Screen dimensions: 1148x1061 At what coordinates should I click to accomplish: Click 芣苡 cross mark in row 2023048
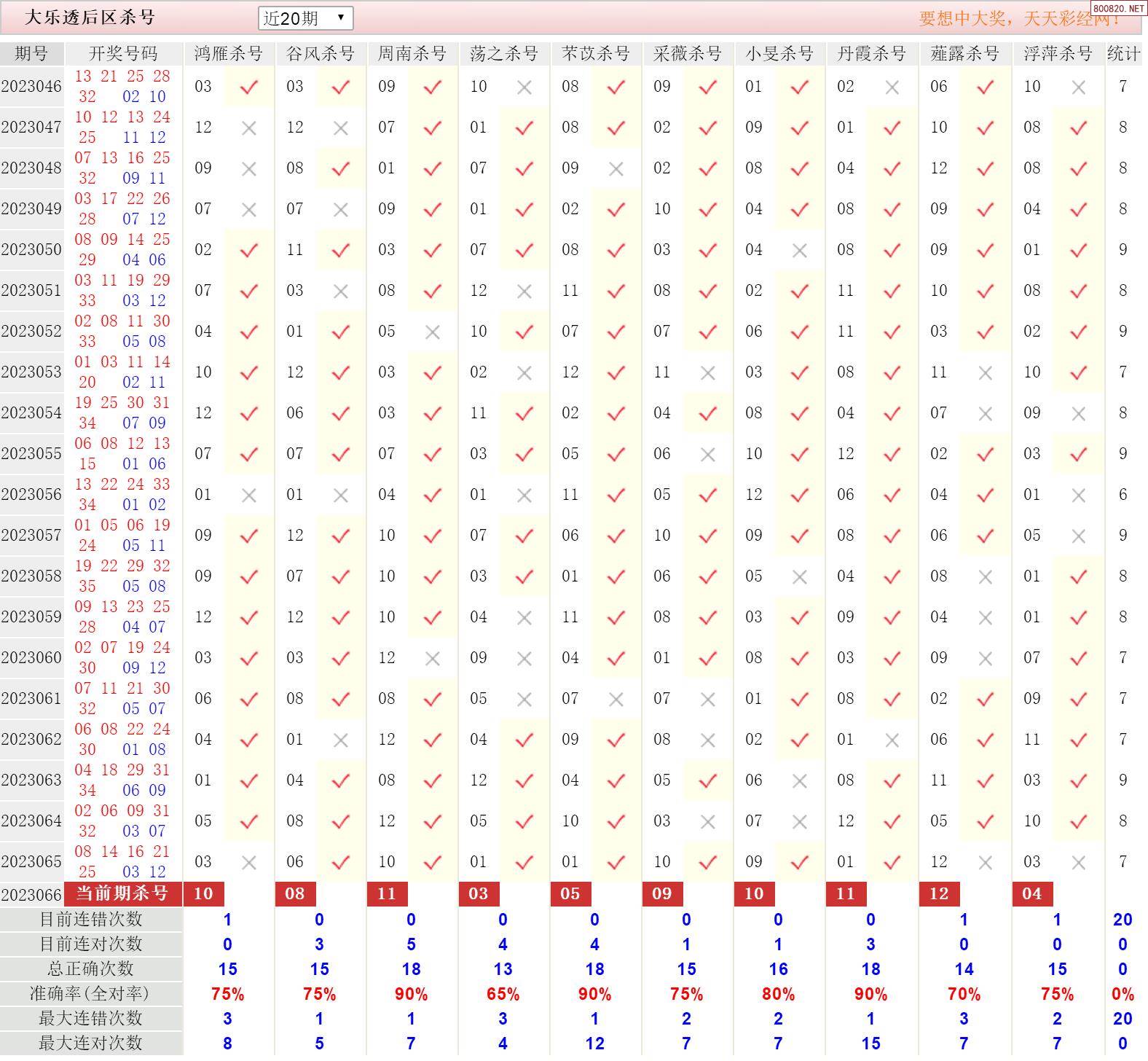tap(616, 169)
